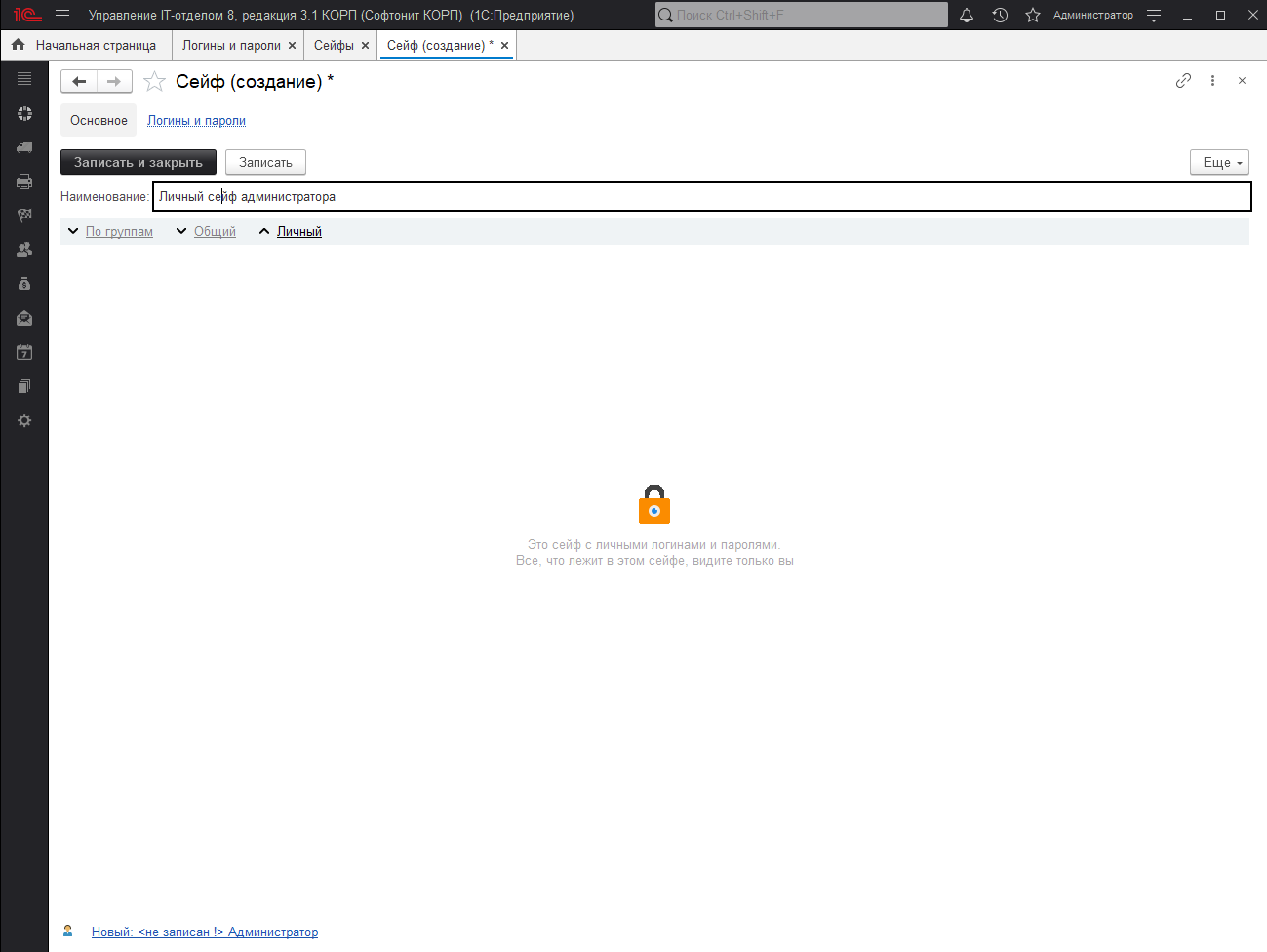Expand the sections menu hamburger in sidebar

pyautogui.click(x=24, y=79)
